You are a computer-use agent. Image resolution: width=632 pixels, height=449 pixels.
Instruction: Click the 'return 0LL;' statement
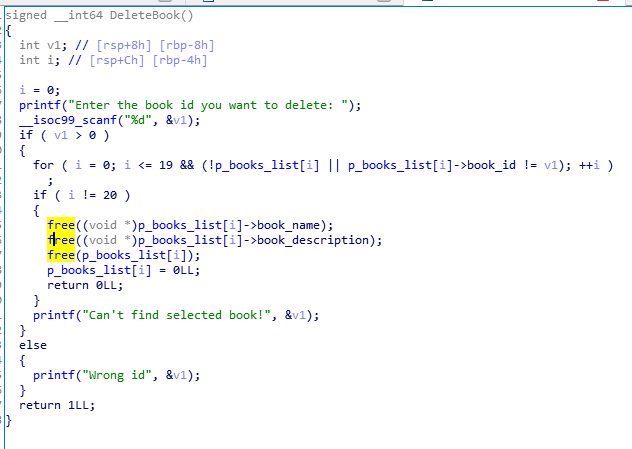[85, 285]
